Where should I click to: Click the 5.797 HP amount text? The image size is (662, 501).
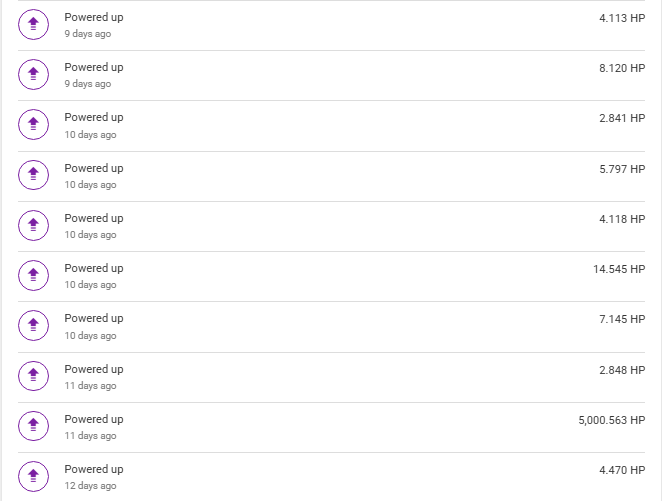click(622, 169)
